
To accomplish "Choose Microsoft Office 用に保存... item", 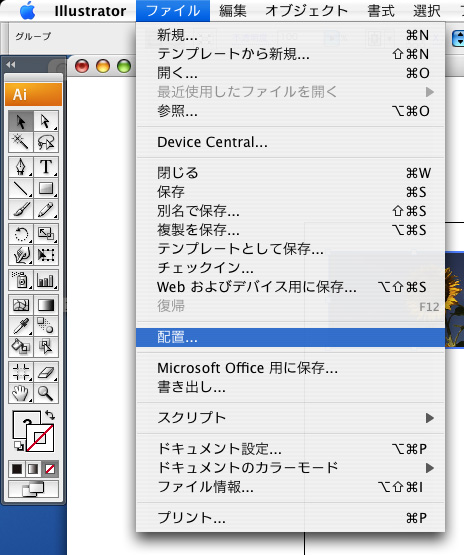I will (x=291, y=368).
